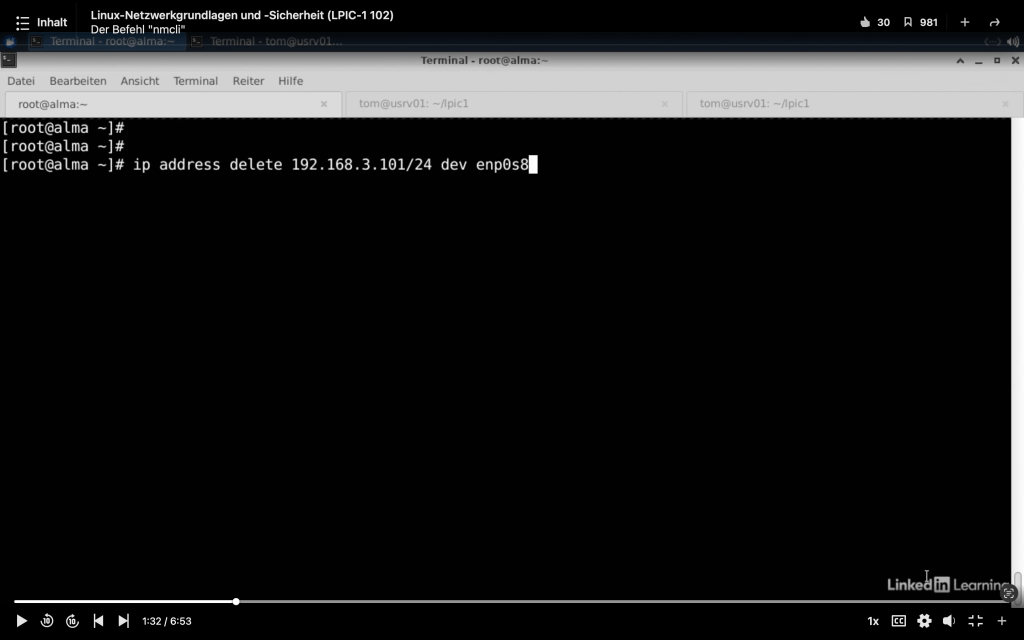The width and height of the screenshot is (1024, 640).
Task: Mute the video volume
Action: (949, 621)
